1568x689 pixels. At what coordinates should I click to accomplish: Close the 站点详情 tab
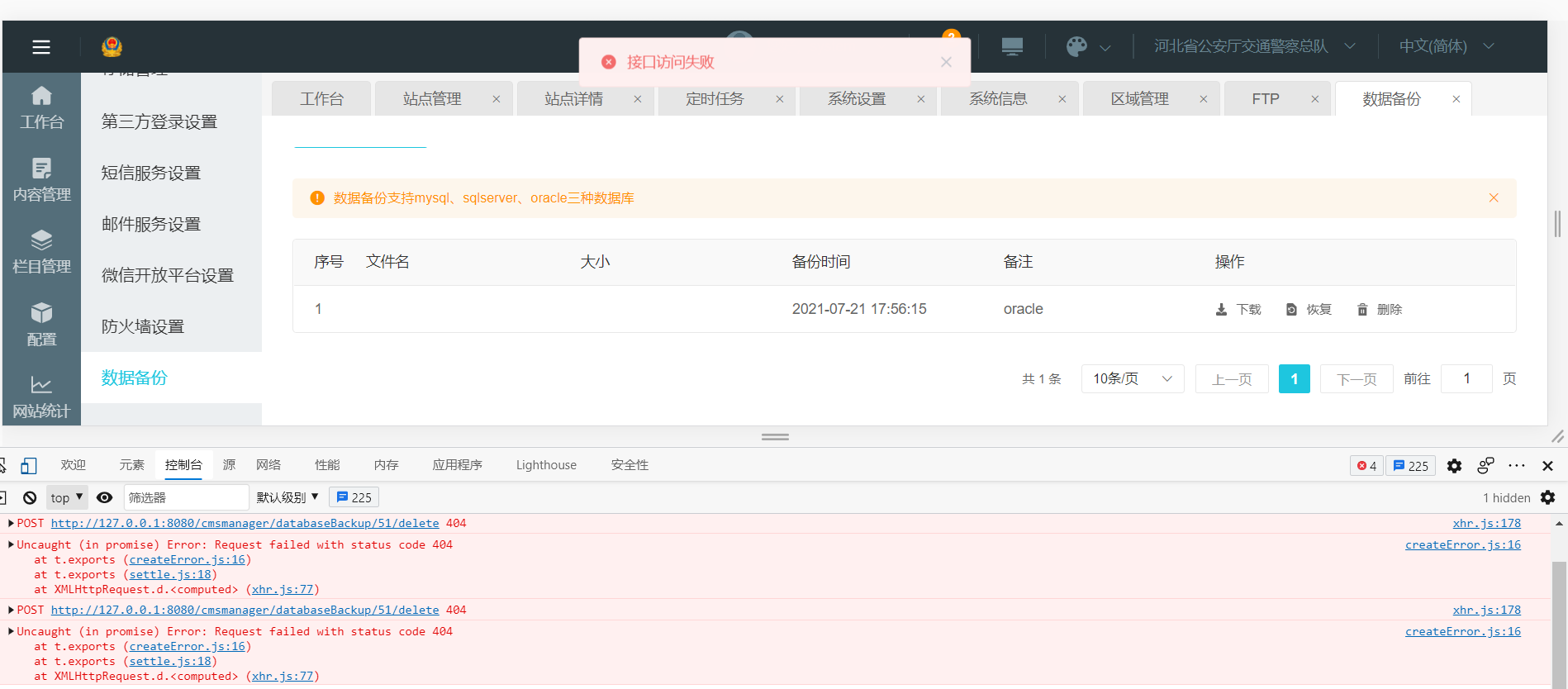[638, 99]
